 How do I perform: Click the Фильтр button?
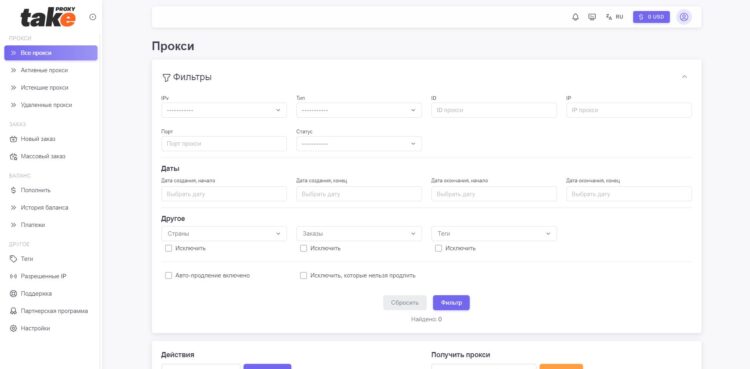point(451,302)
